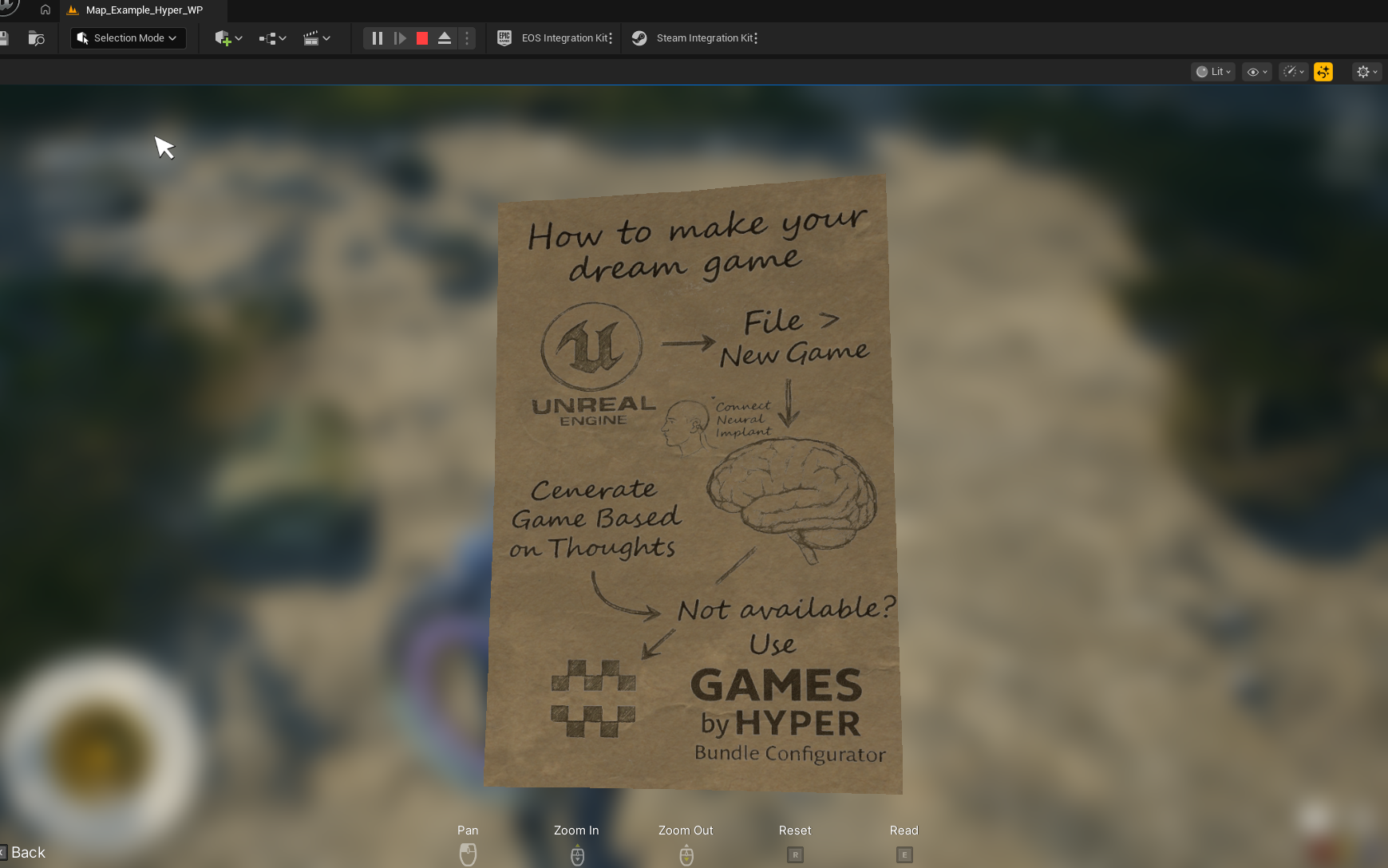Open the Steam Integration Kit options dots
Screen dimensions: 1388x868
pos(756,37)
